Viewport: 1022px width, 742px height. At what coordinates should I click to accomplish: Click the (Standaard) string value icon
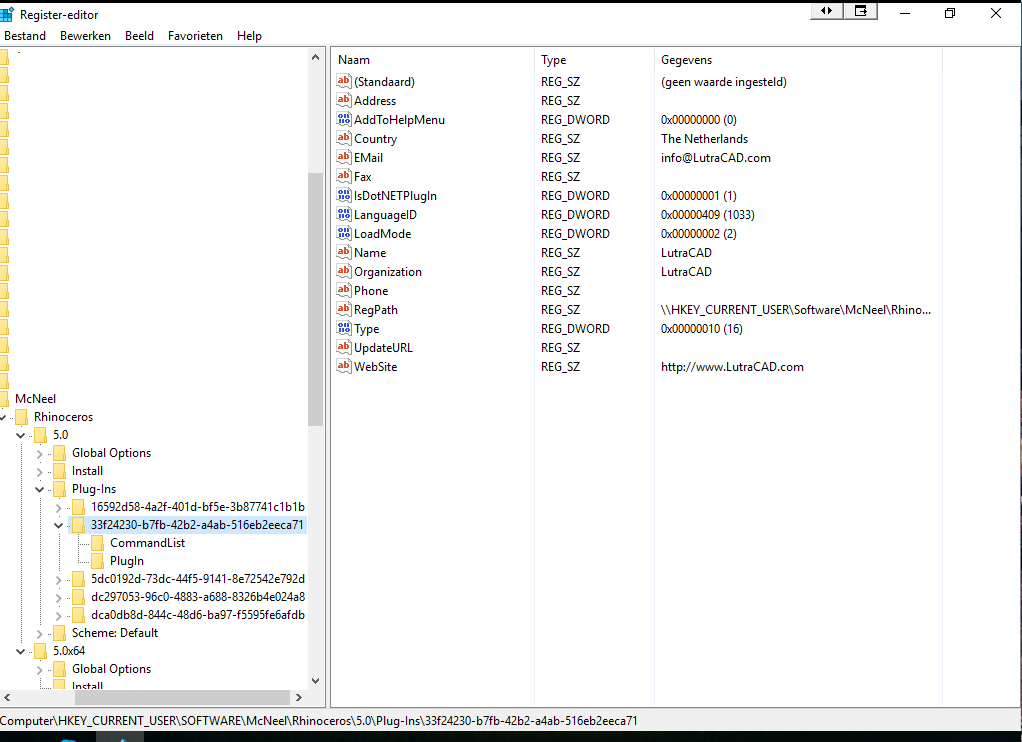[x=343, y=81]
